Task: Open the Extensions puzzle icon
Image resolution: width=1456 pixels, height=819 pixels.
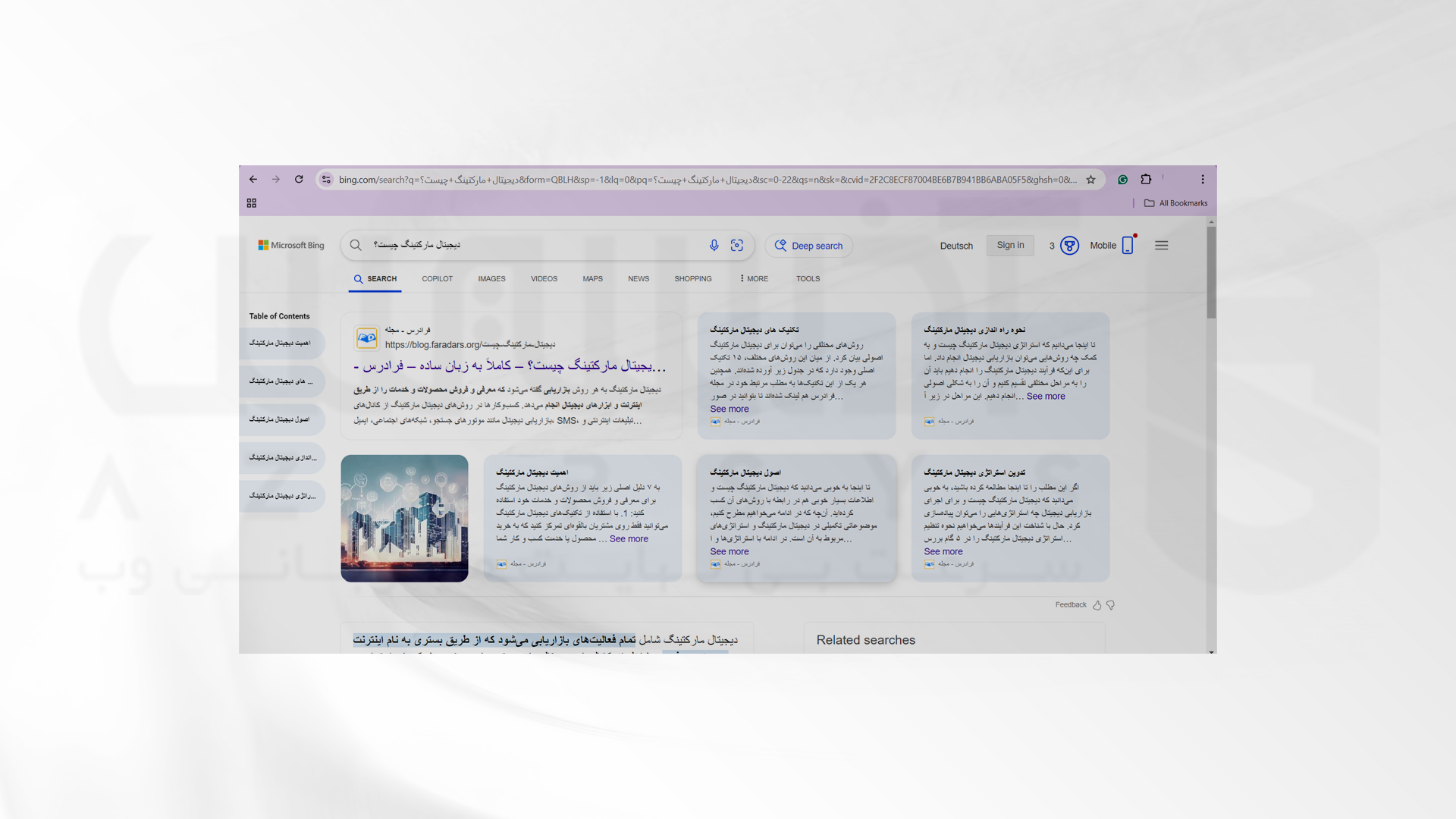Action: pos(1146,180)
